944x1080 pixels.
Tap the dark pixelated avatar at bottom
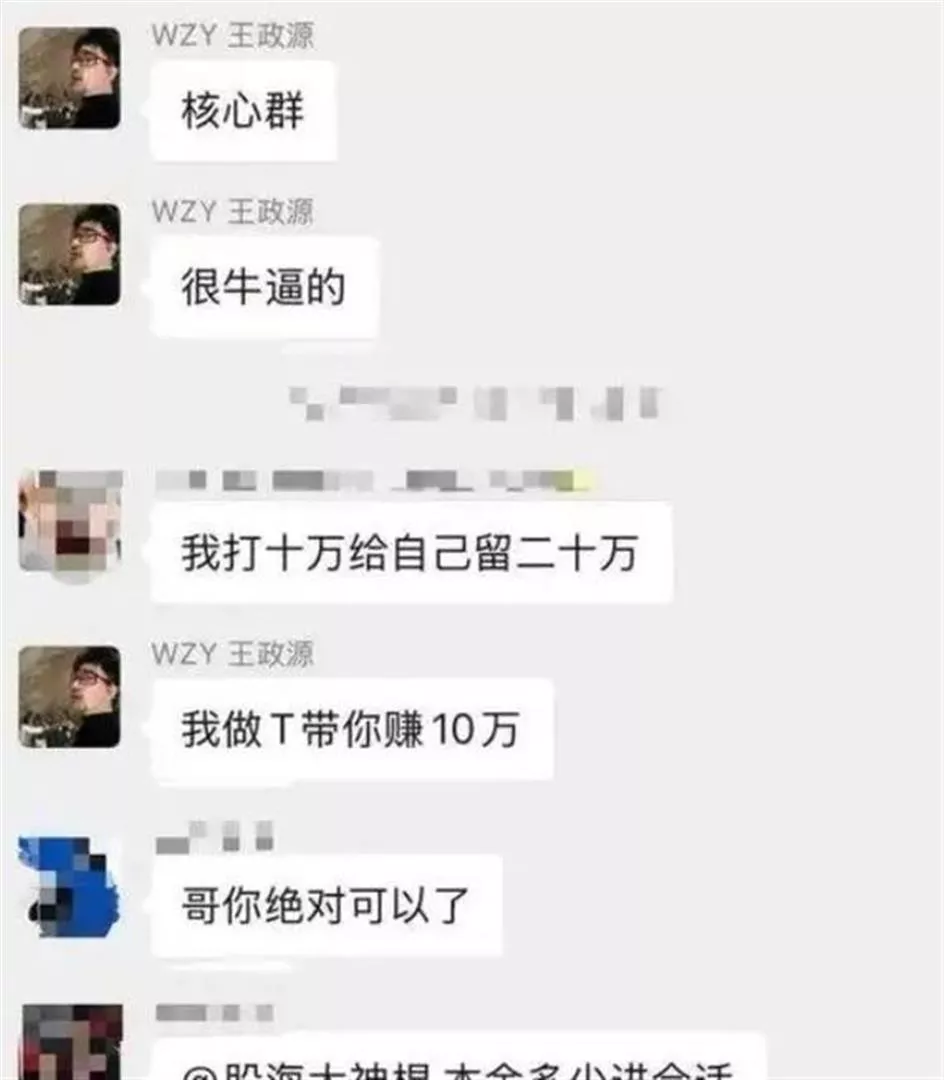pyautogui.click(x=72, y=1042)
